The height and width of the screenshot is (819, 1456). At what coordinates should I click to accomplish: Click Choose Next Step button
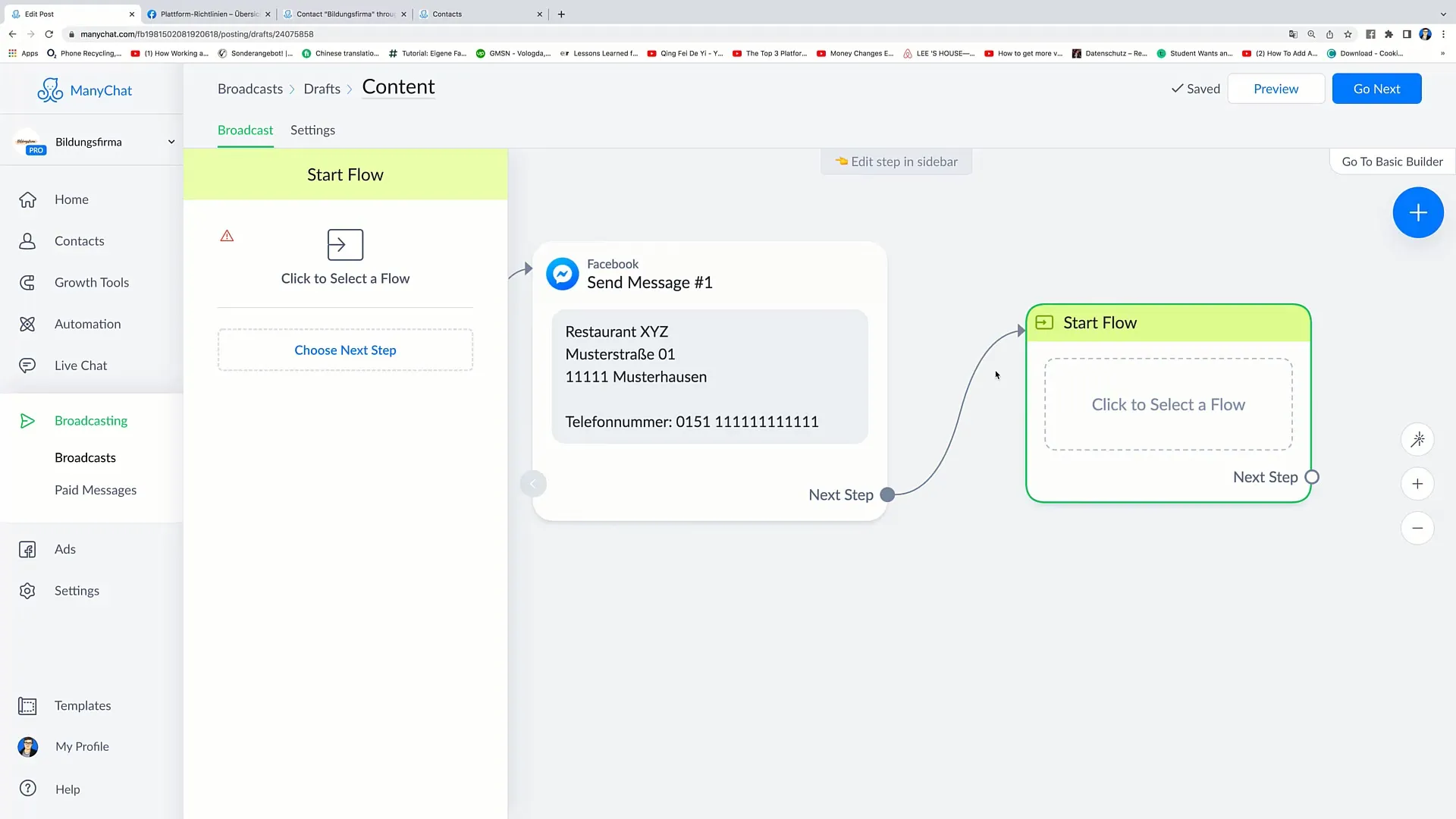346,349
